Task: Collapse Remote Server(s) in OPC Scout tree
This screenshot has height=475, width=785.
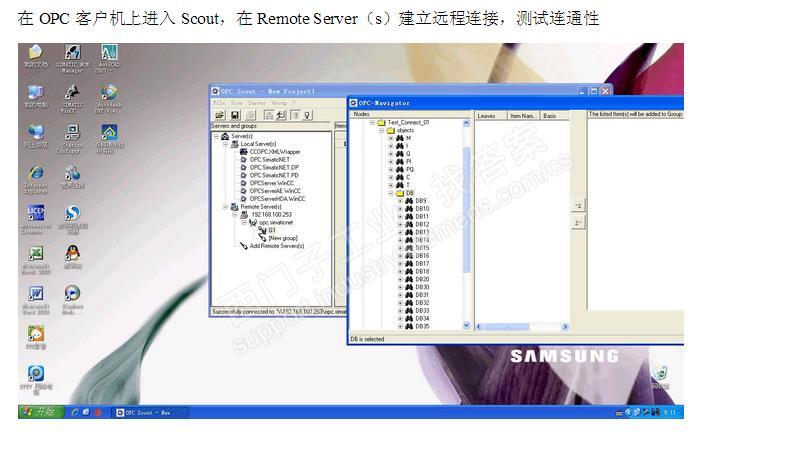Action: [x=225, y=207]
